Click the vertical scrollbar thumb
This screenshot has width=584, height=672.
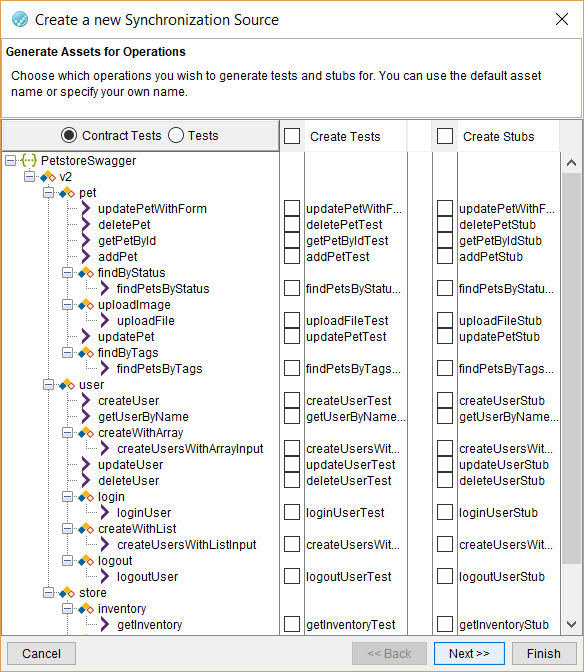(x=571, y=368)
